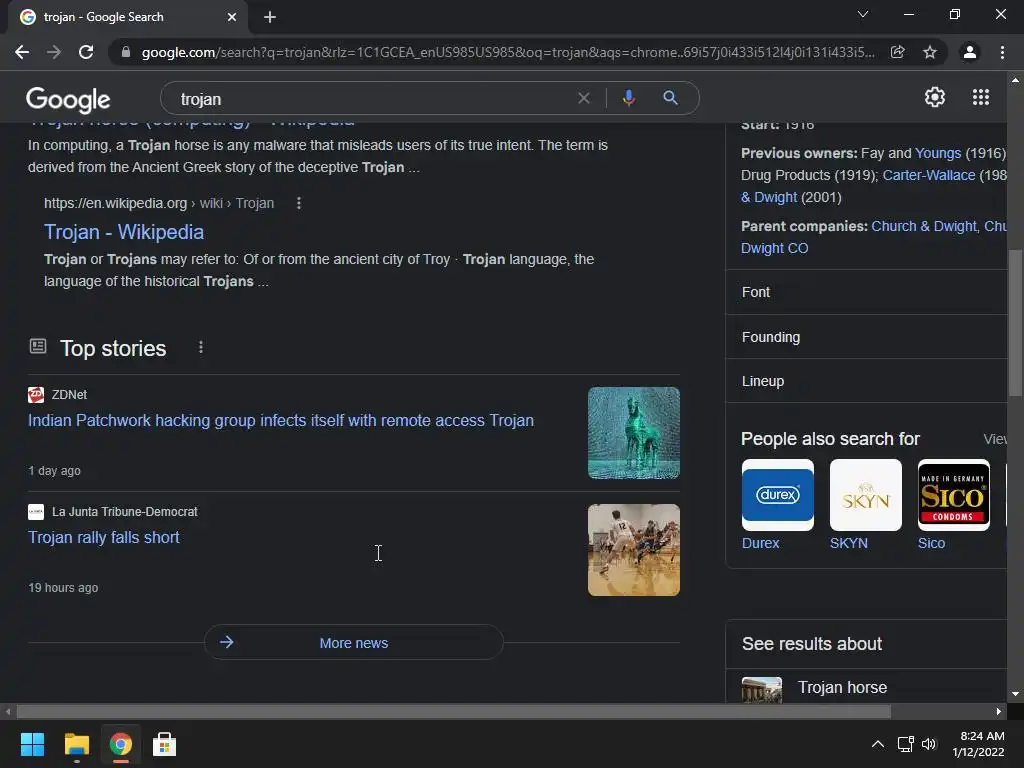This screenshot has width=1024, height=768.
Task: Open Trojan rally falls short story
Action: (104, 537)
